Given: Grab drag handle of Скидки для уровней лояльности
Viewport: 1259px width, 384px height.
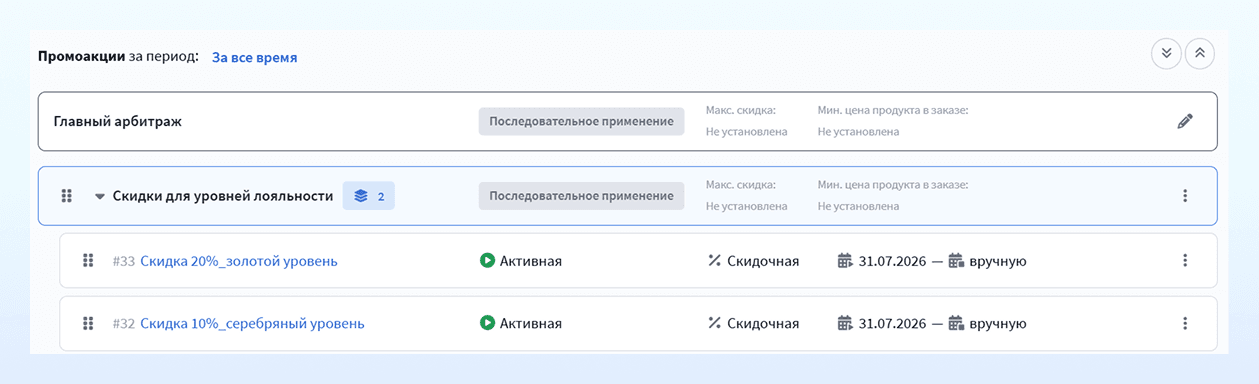Looking at the screenshot, I should coord(67,196).
